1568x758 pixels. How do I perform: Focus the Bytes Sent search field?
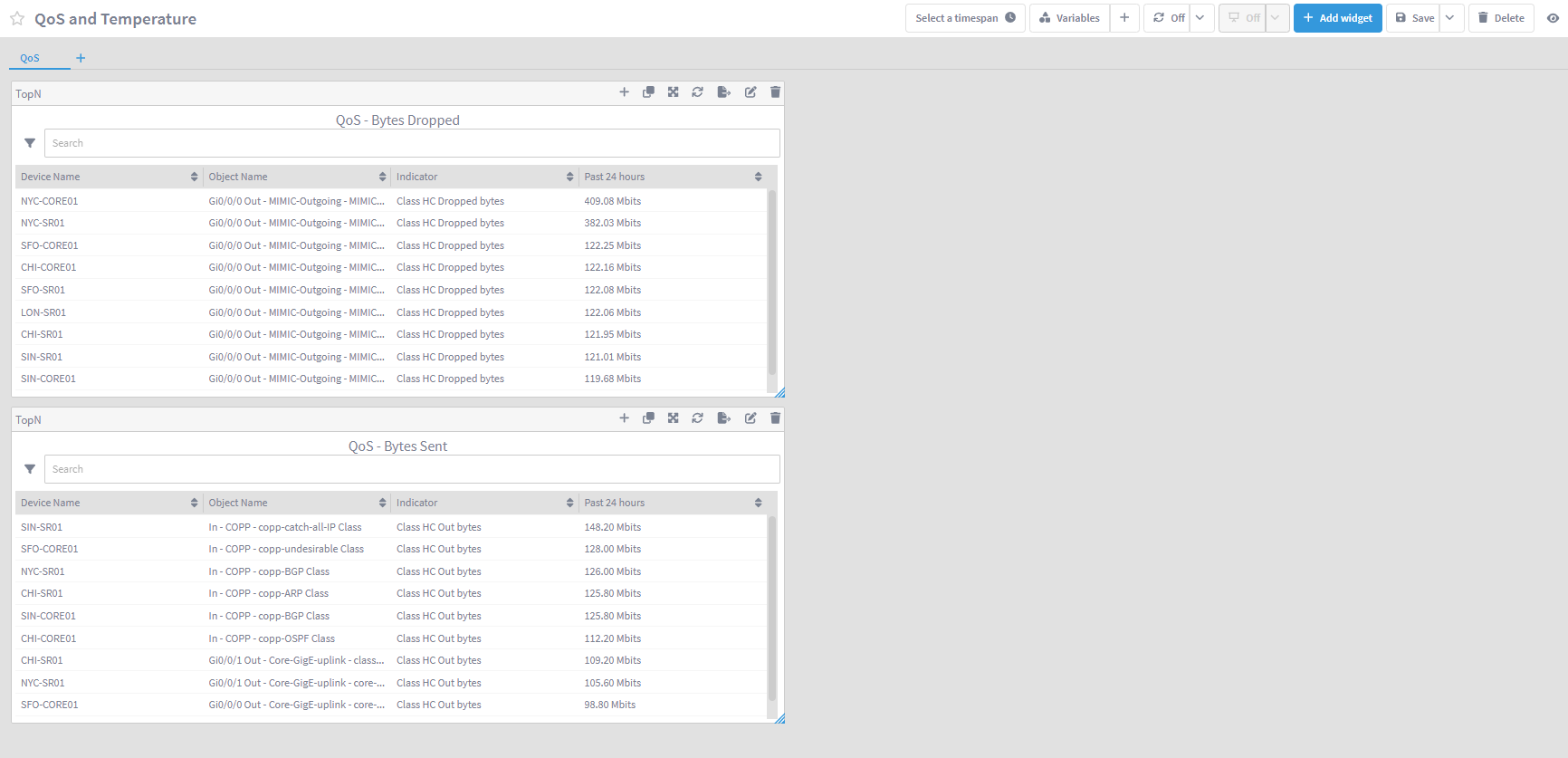click(412, 469)
